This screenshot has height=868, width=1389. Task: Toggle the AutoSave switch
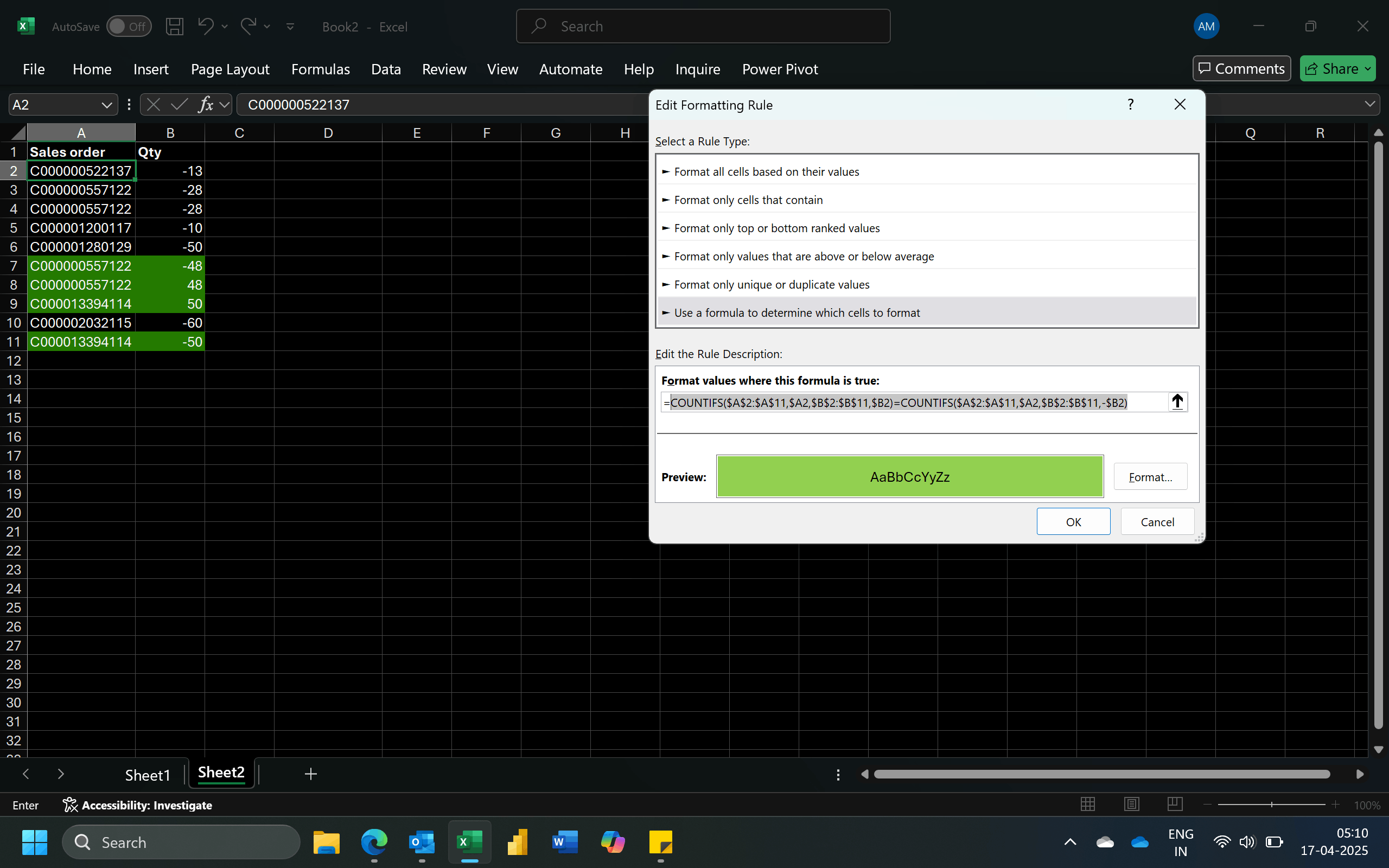pyautogui.click(x=129, y=27)
